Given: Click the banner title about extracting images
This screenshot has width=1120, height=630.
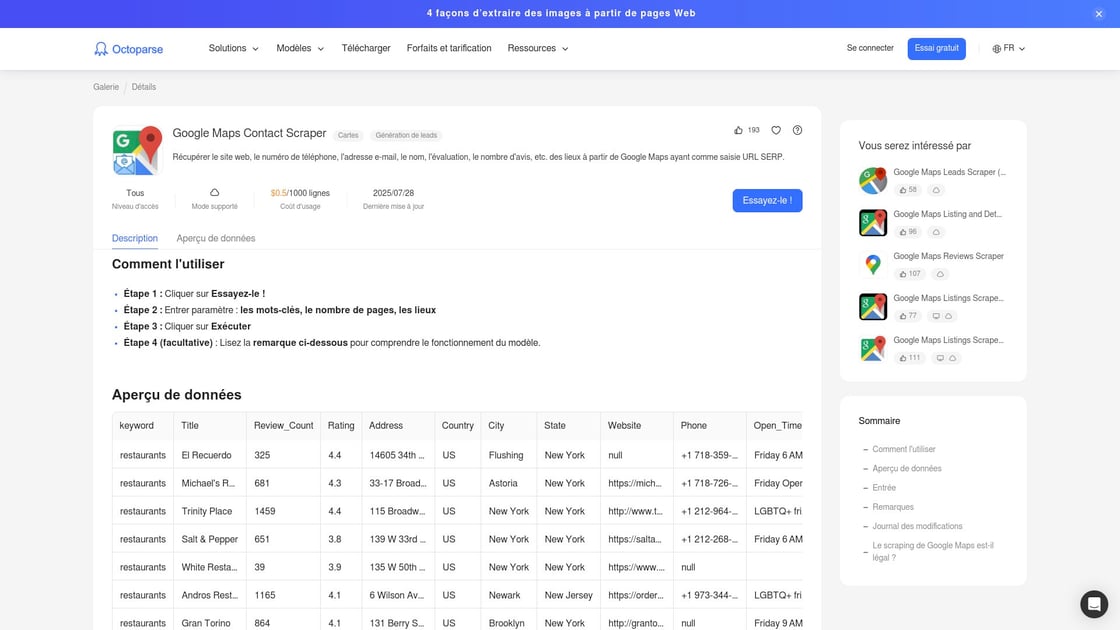Looking at the screenshot, I should point(561,14).
